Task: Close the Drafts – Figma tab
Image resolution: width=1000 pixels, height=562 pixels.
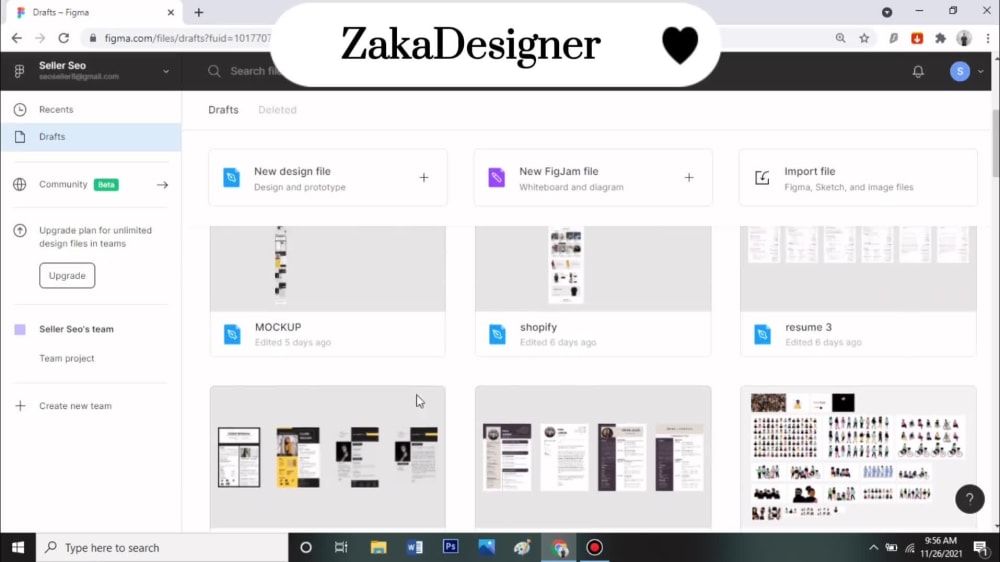Action: (x=171, y=12)
